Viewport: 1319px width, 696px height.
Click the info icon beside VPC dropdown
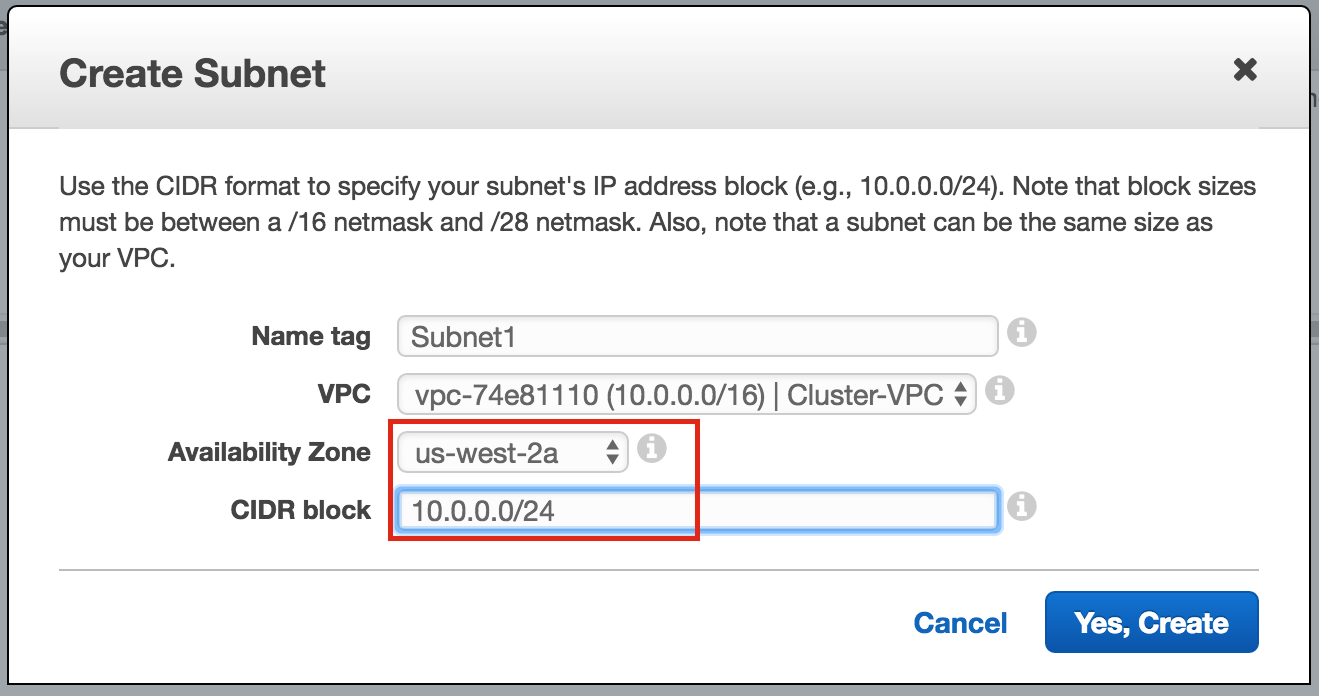tap(999, 390)
